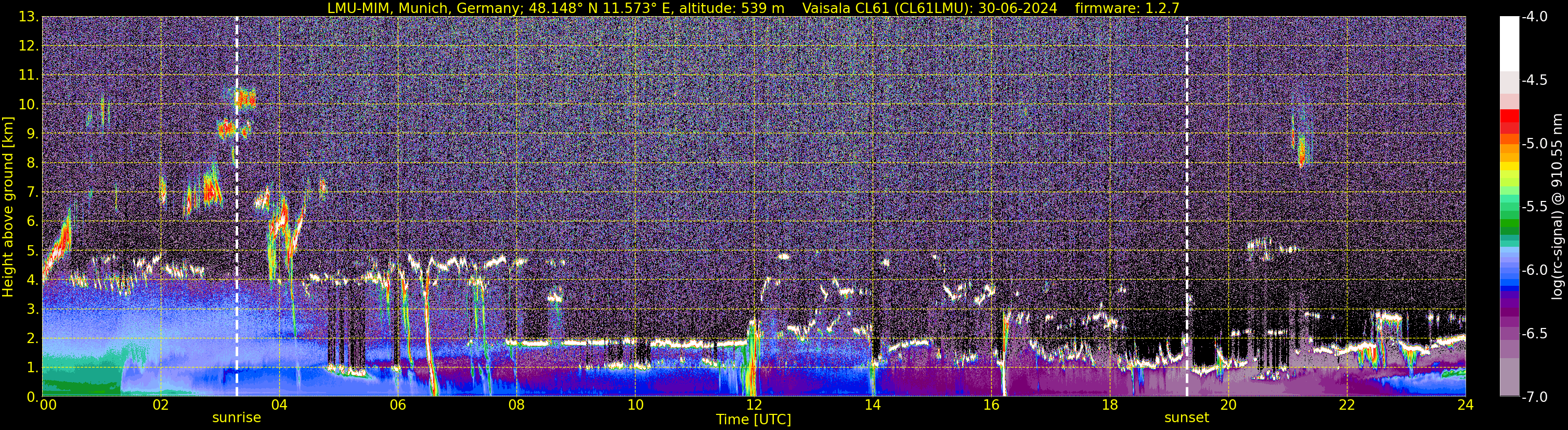This screenshot has height=430, width=1568.
Task: Click "Vaisala CL61 (CL61LMU): 30-06-2024" in the title
Action: (x=929, y=8)
